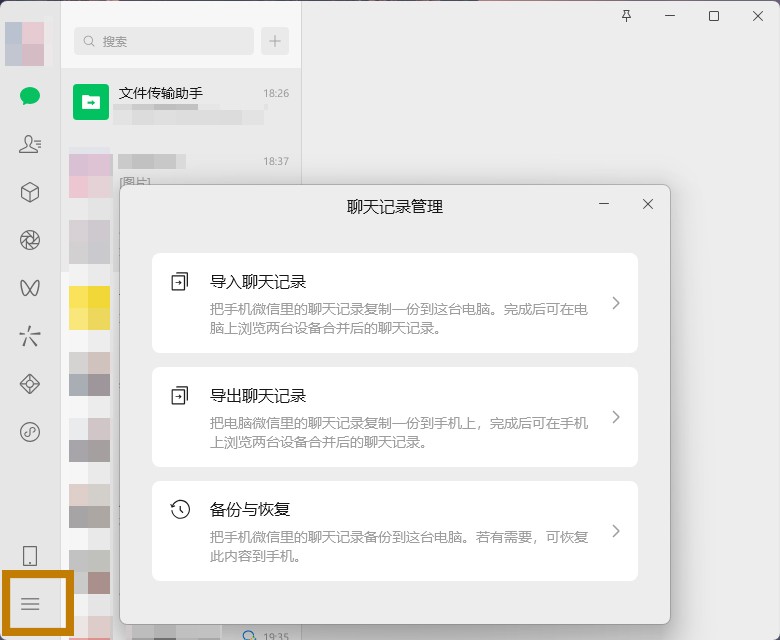Click the description under 备份与恢复
The width and height of the screenshot is (780, 640).
point(399,547)
